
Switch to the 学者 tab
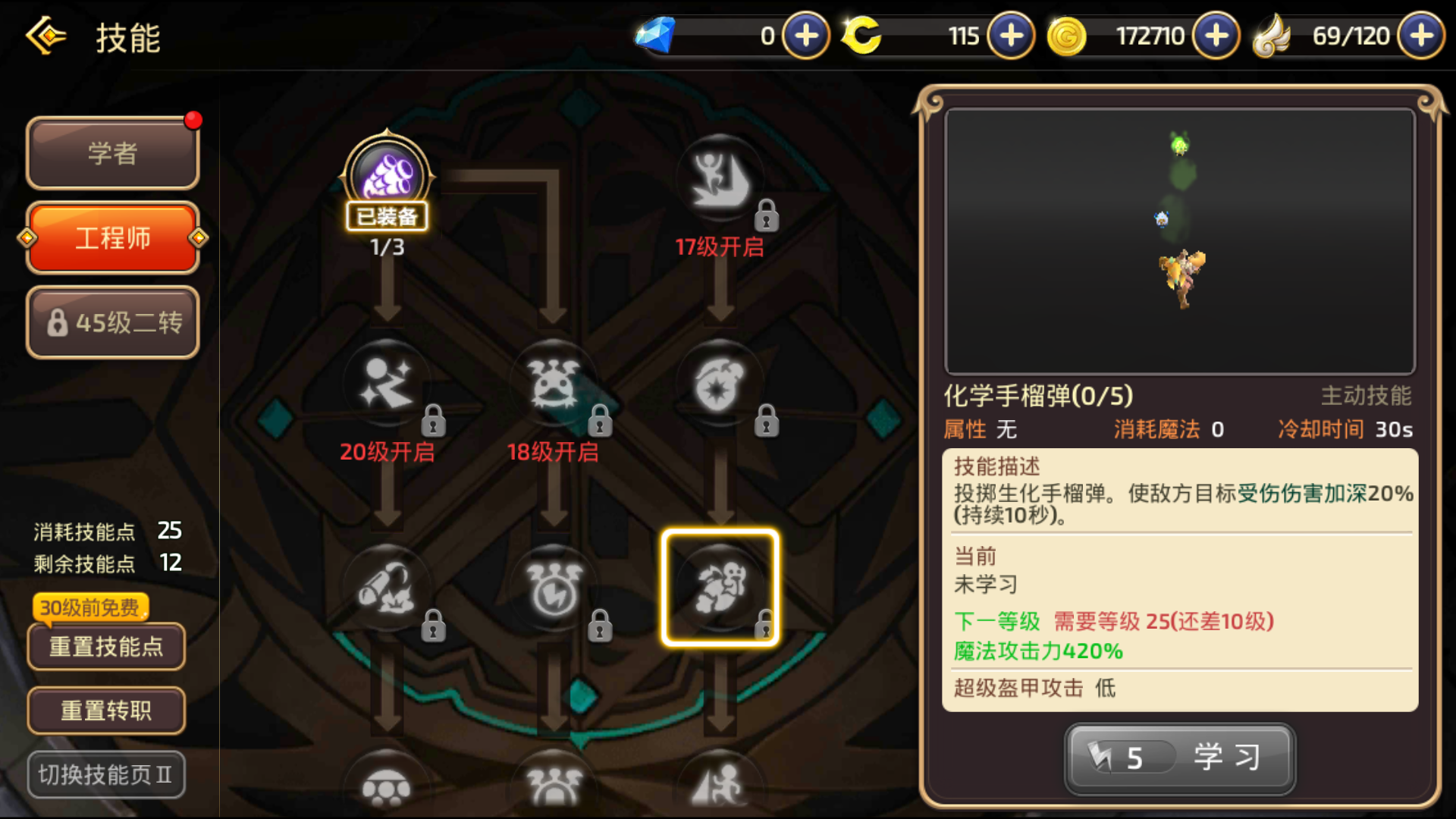coord(113,153)
